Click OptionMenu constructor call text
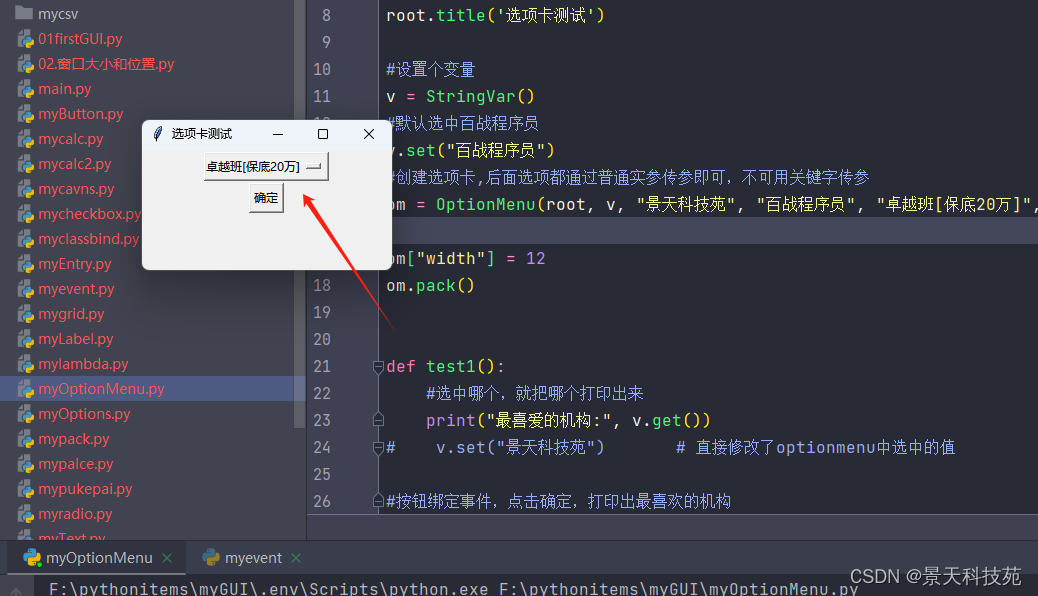 [486, 205]
